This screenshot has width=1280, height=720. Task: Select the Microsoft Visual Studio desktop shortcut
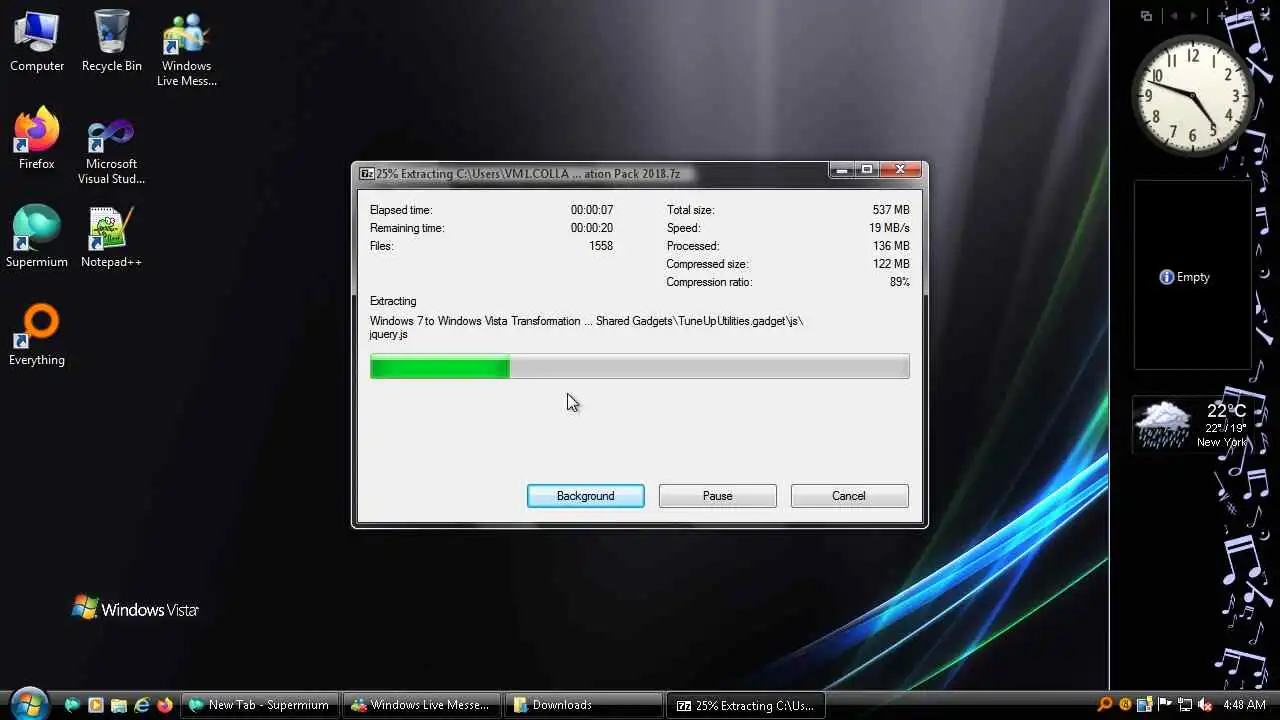(x=111, y=150)
